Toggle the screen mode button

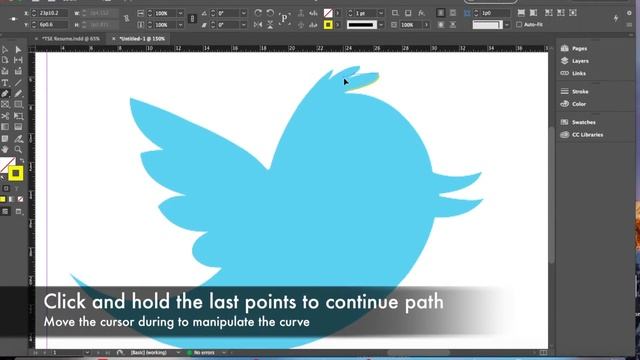(19, 211)
